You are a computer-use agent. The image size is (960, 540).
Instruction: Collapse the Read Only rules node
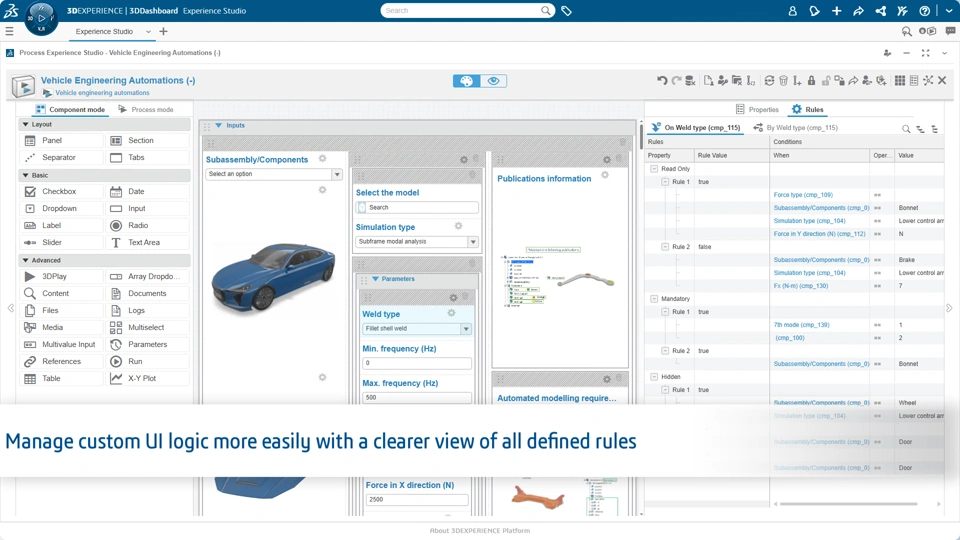[x=654, y=168]
